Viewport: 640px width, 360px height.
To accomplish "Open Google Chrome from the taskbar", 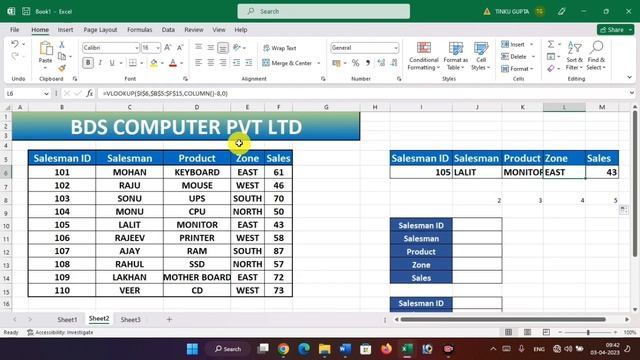I will coord(283,349).
